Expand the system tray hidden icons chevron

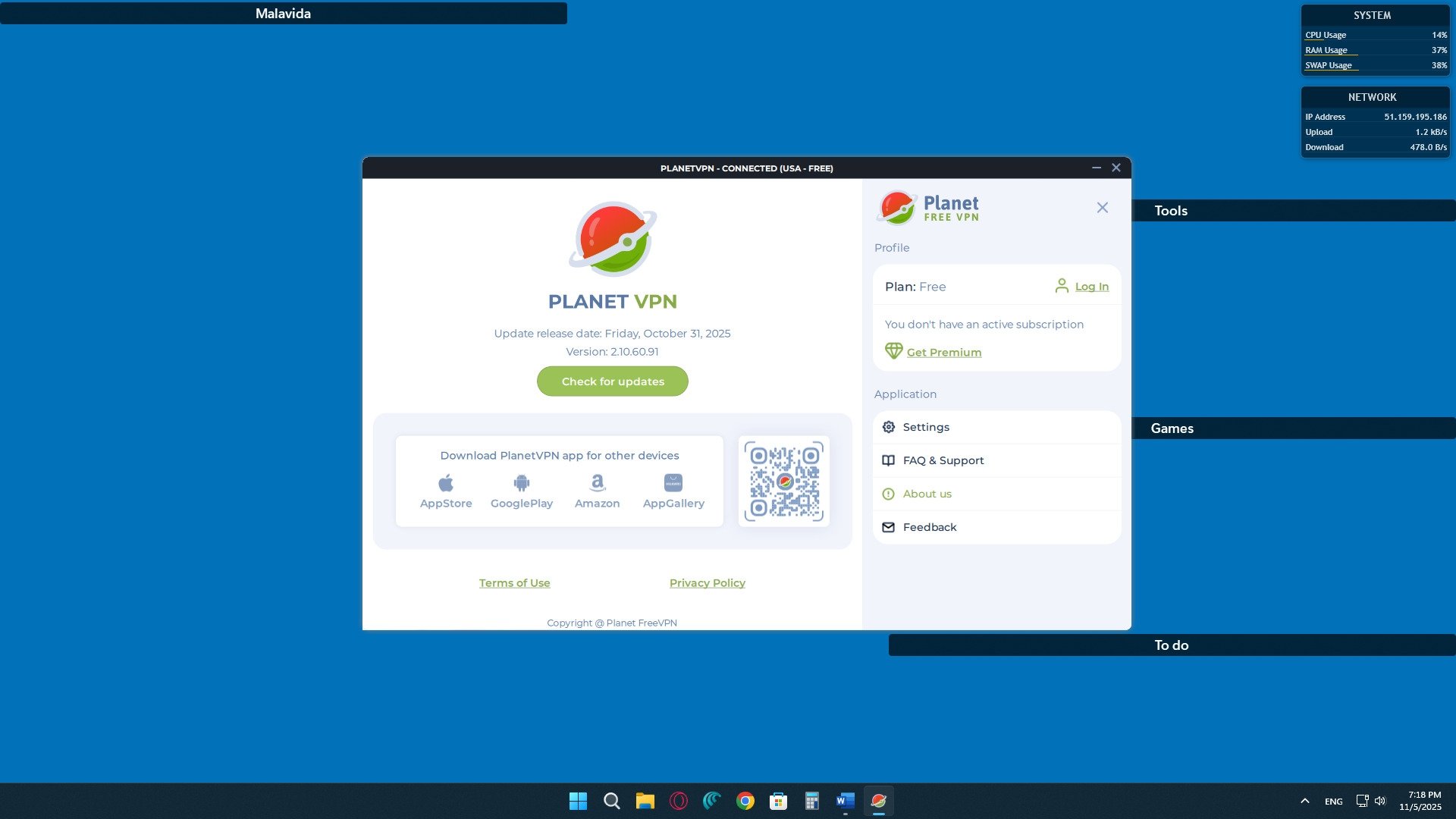point(1304,801)
